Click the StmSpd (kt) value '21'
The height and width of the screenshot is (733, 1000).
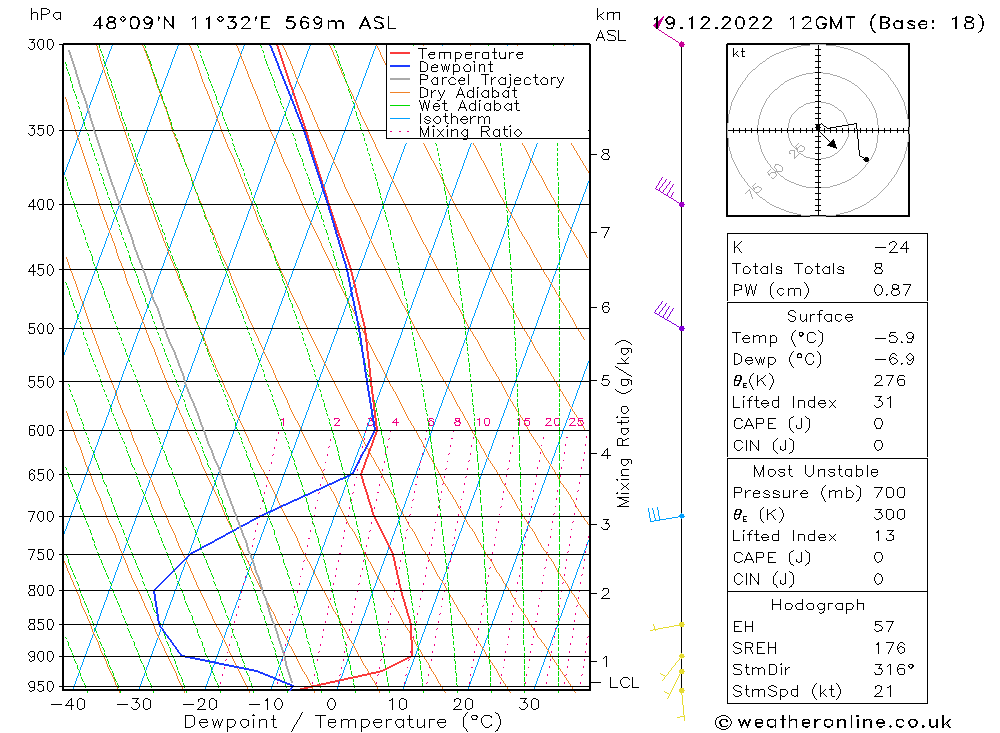tap(883, 692)
